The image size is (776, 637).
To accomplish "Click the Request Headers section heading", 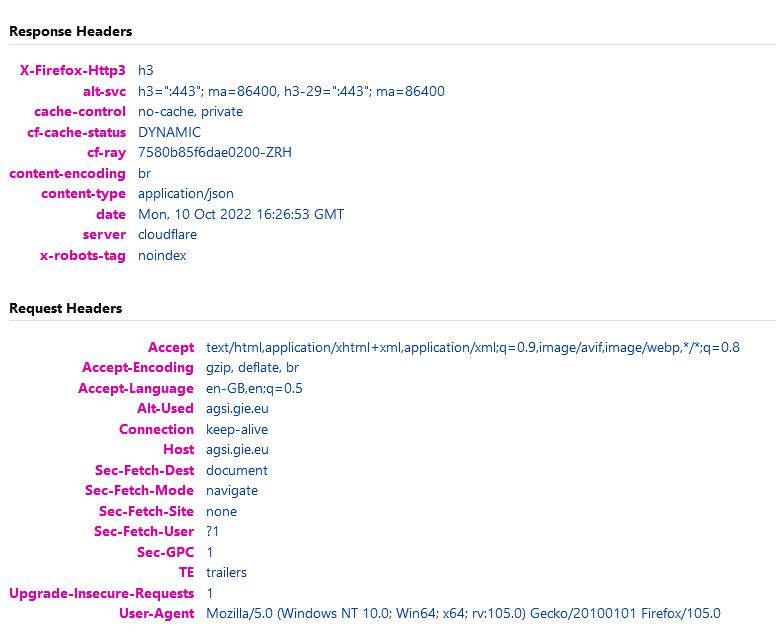I will 65,308.
